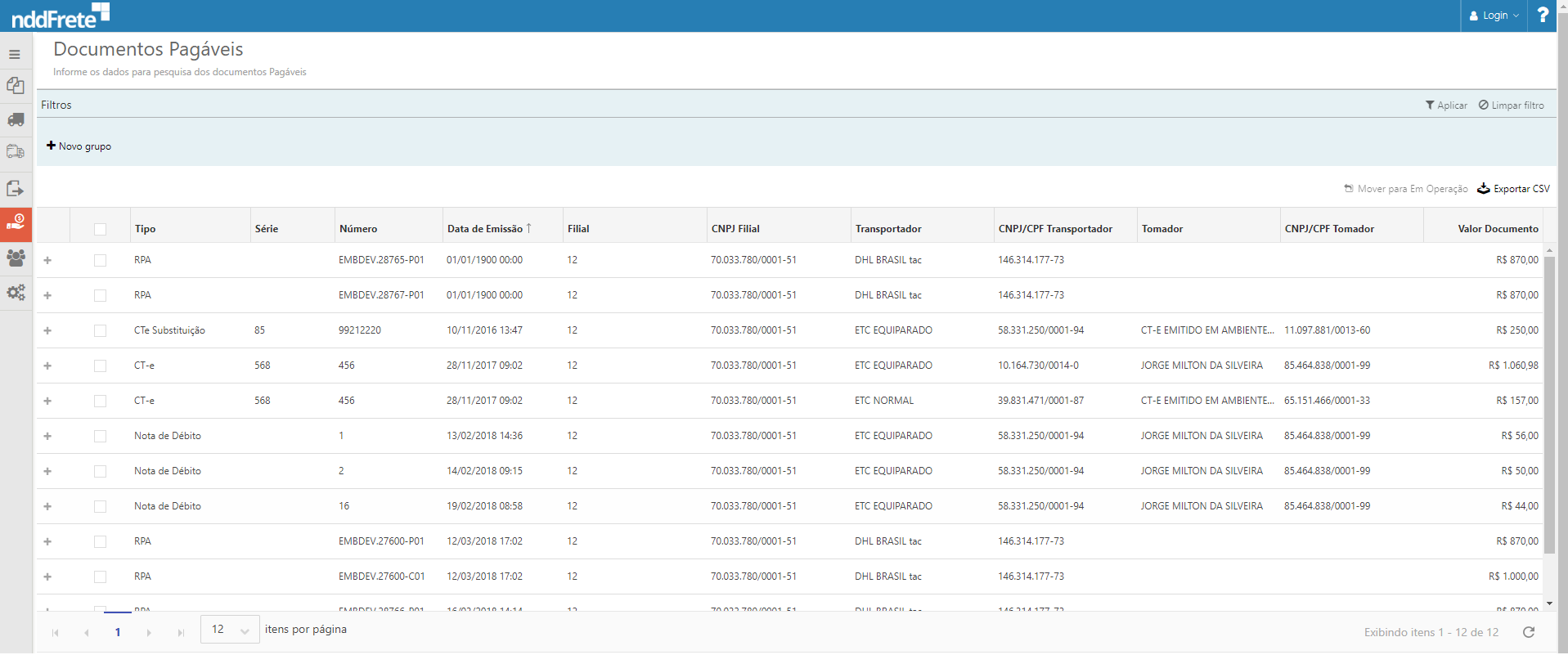Add a Novo grupo filter

[x=79, y=146]
